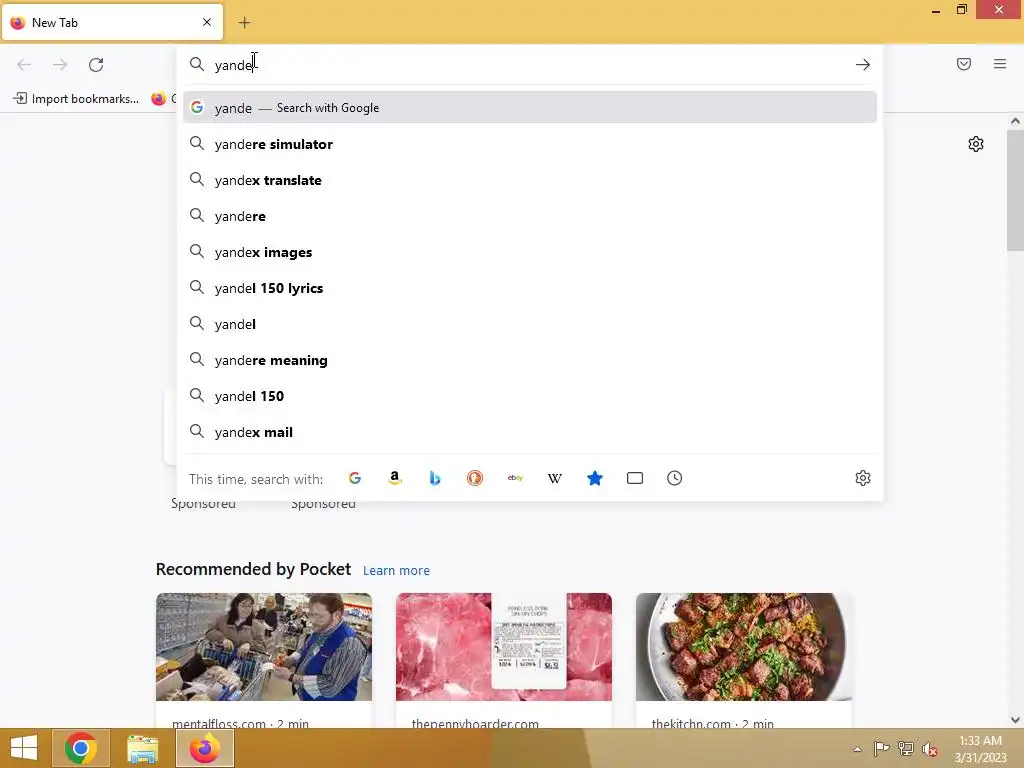Search history using the clock icon

click(675, 478)
